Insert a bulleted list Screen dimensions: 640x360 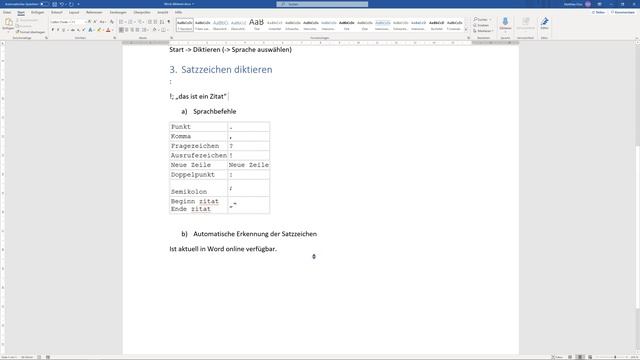pos(122,22)
